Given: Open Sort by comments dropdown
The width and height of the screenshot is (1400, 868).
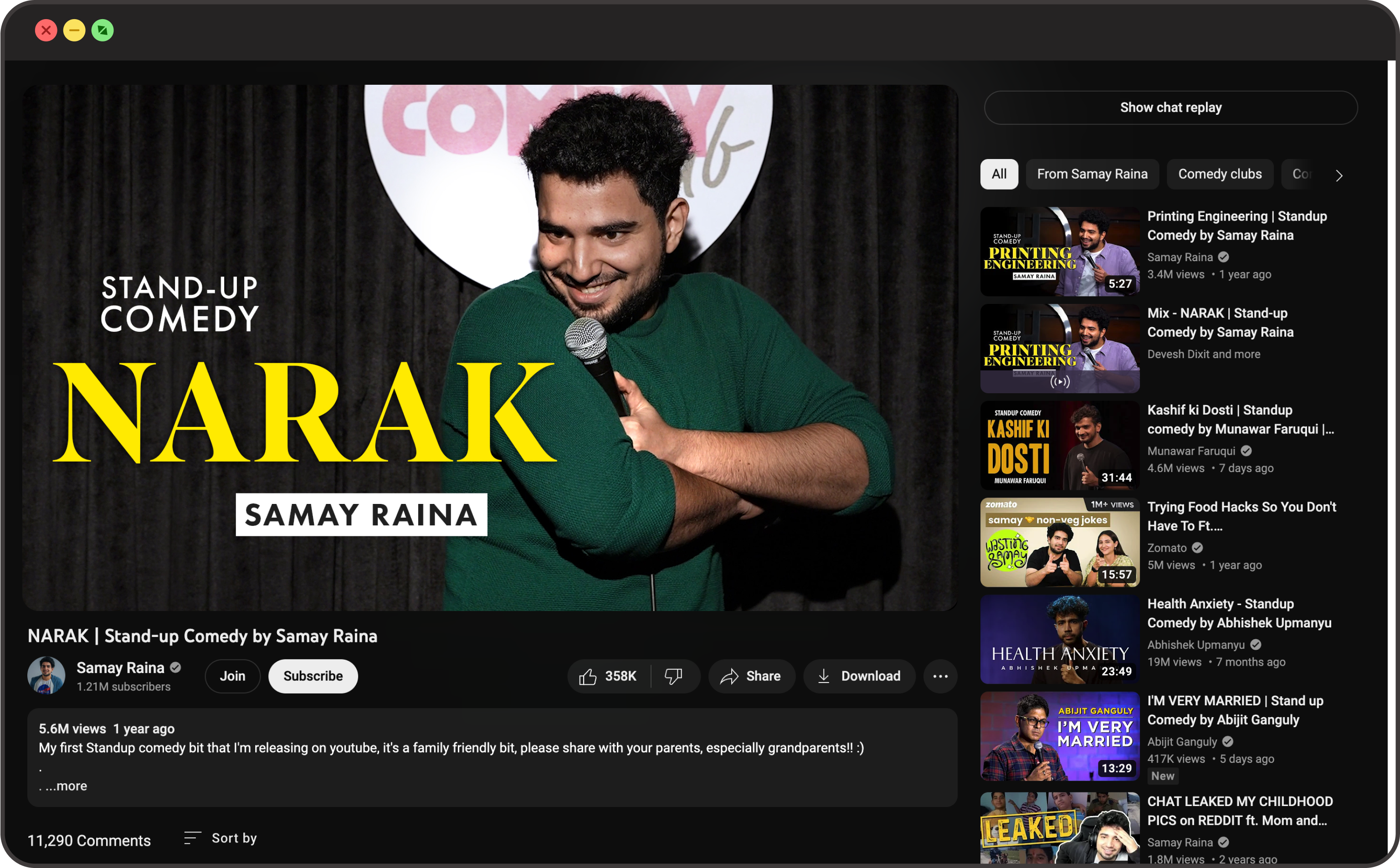Looking at the screenshot, I should (221, 838).
